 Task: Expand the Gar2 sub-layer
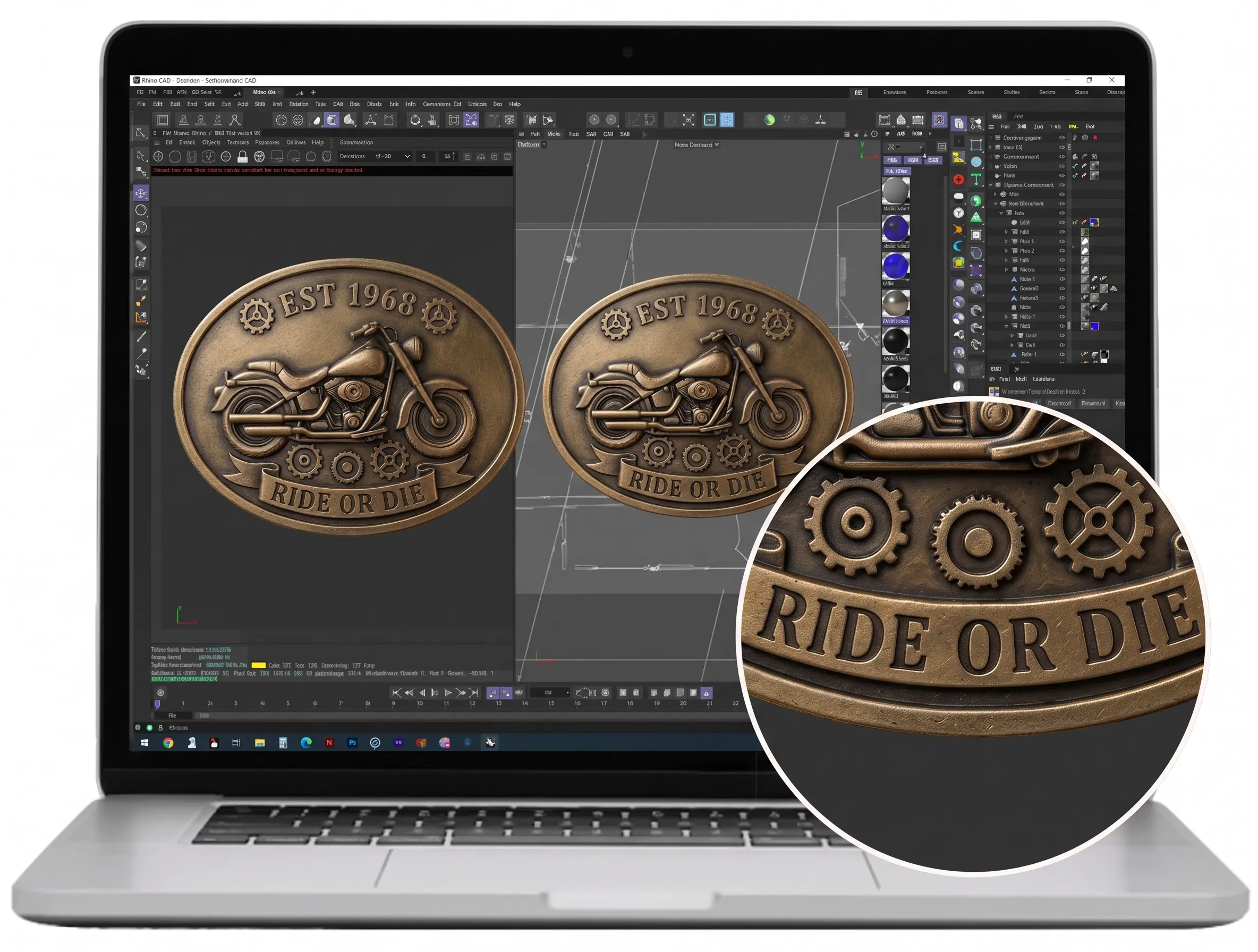(1011, 336)
